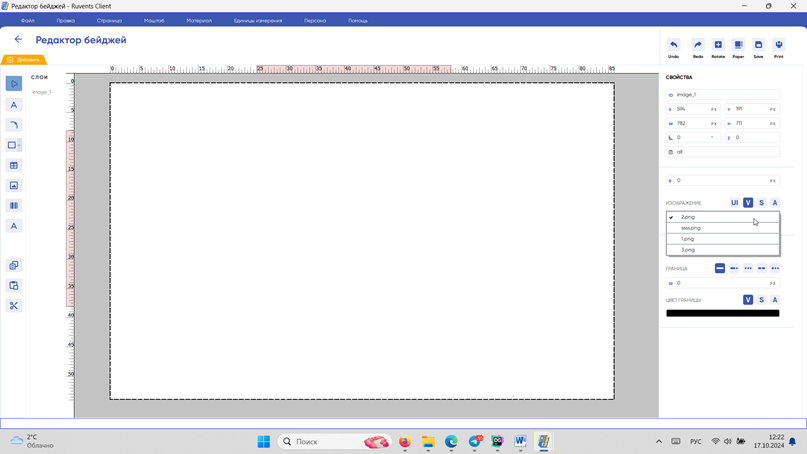Select the scissors cut tool
This screenshot has width=807, height=454.
coord(14,306)
